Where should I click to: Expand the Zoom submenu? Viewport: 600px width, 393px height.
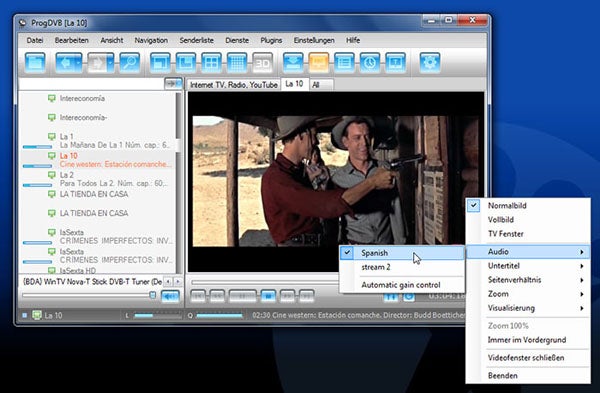528,294
